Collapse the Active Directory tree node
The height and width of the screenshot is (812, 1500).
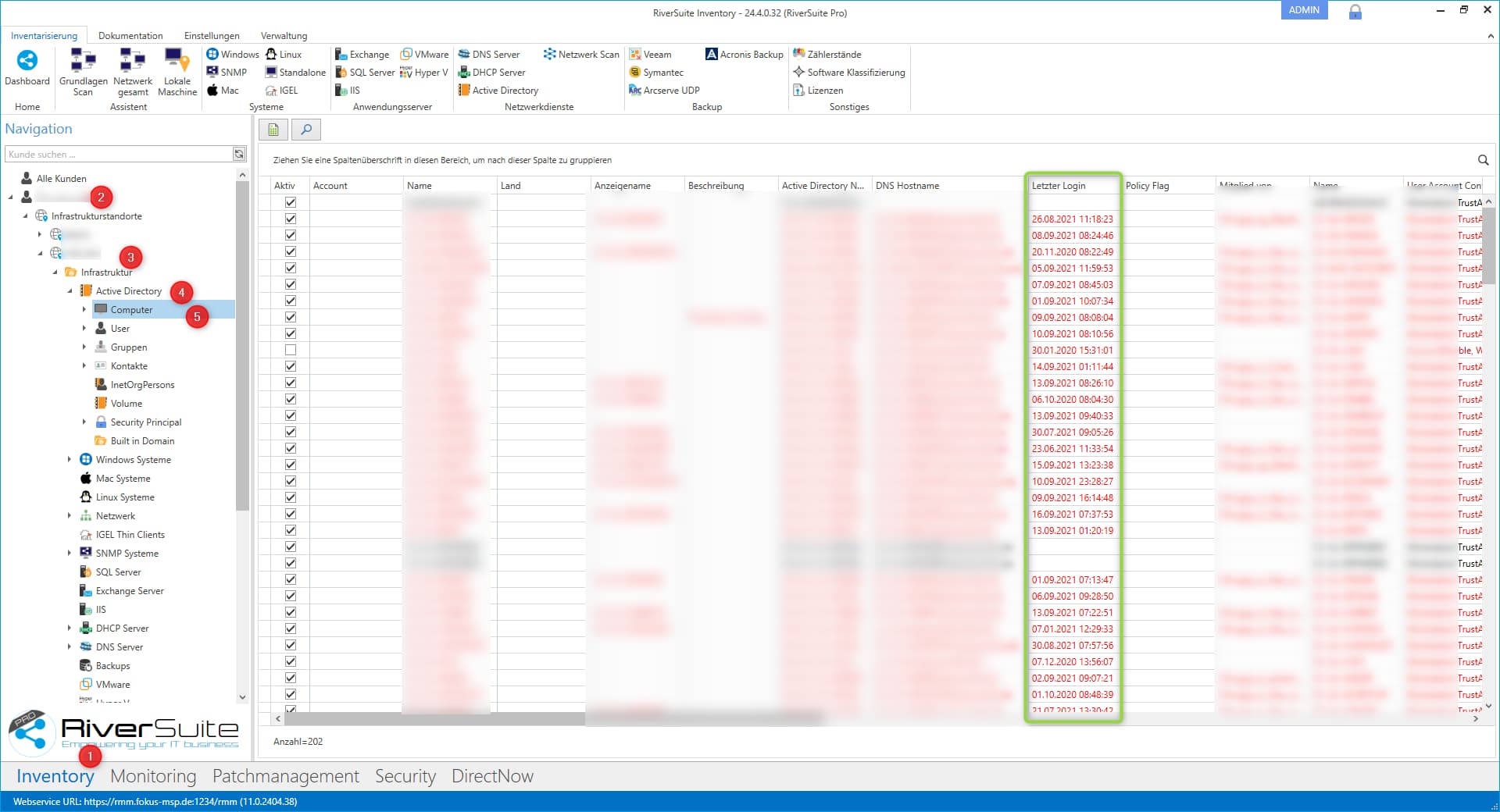coord(70,291)
